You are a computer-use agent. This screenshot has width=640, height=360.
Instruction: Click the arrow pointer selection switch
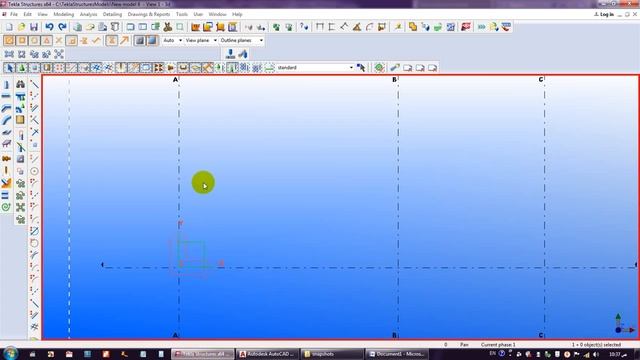tap(9, 67)
